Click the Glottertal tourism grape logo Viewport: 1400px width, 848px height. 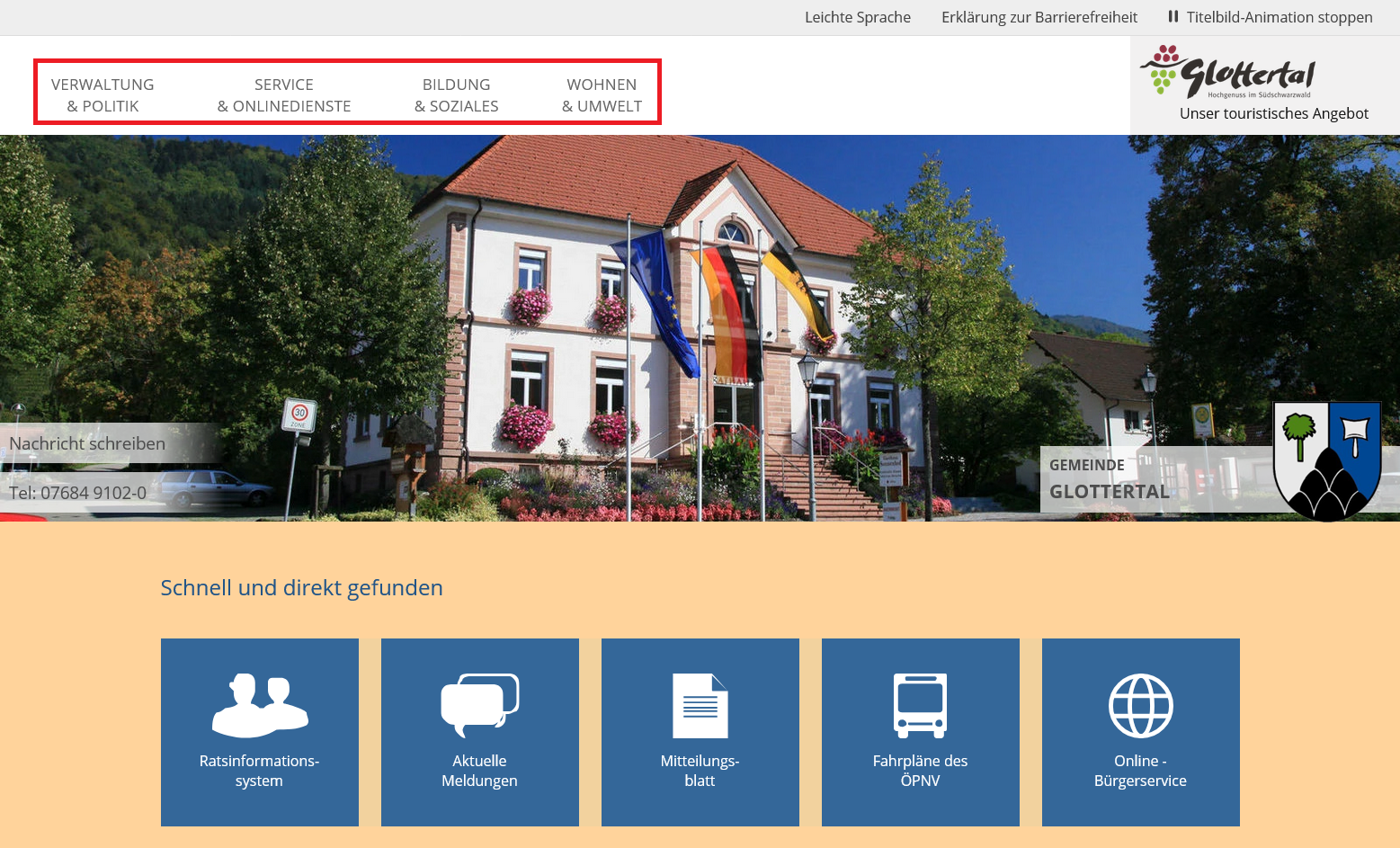(x=1228, y=72)
